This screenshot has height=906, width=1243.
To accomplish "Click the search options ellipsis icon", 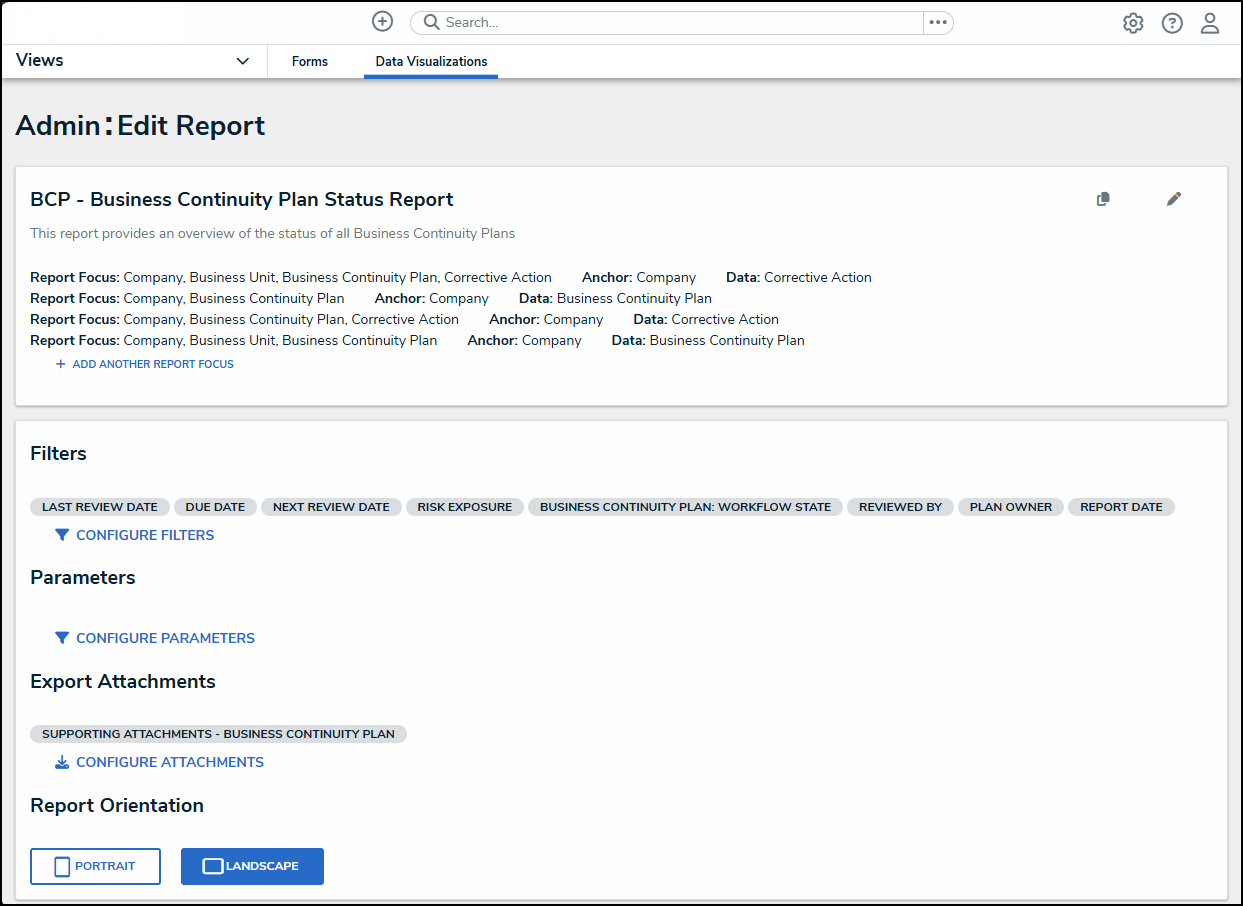I will point(937,23).
